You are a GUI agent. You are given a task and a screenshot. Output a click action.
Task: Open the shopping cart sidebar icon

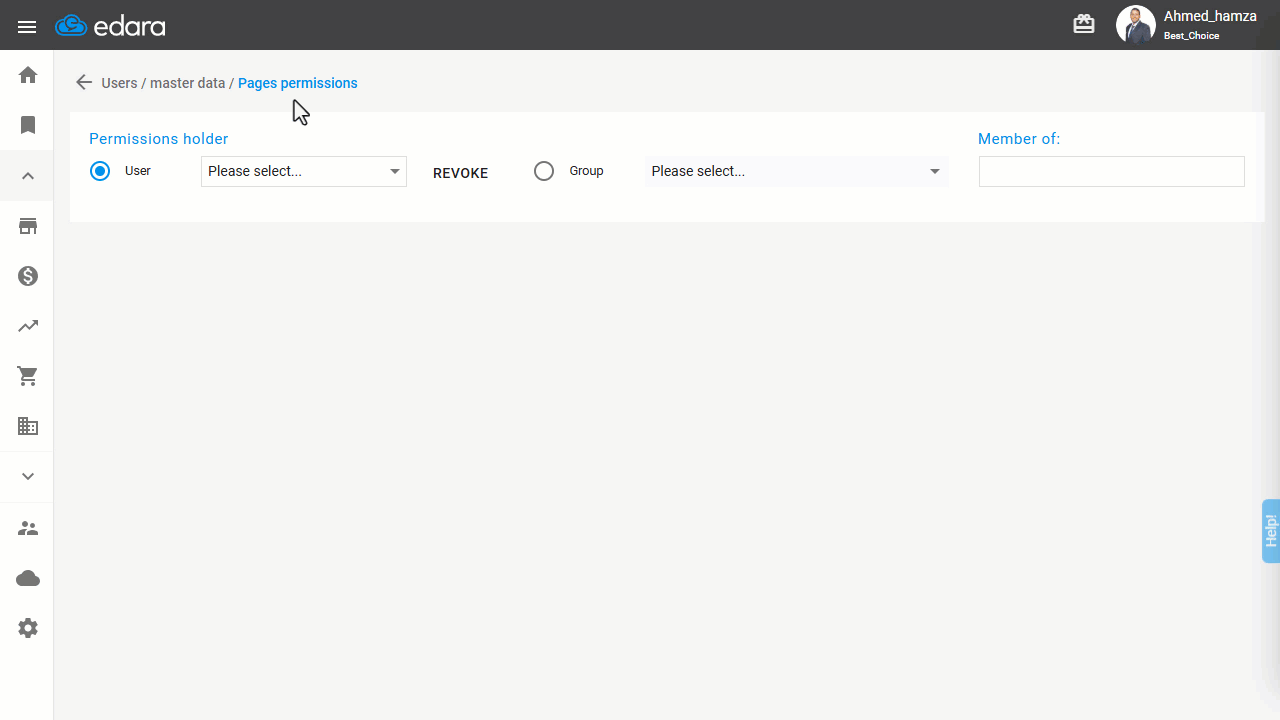[28, 376]
